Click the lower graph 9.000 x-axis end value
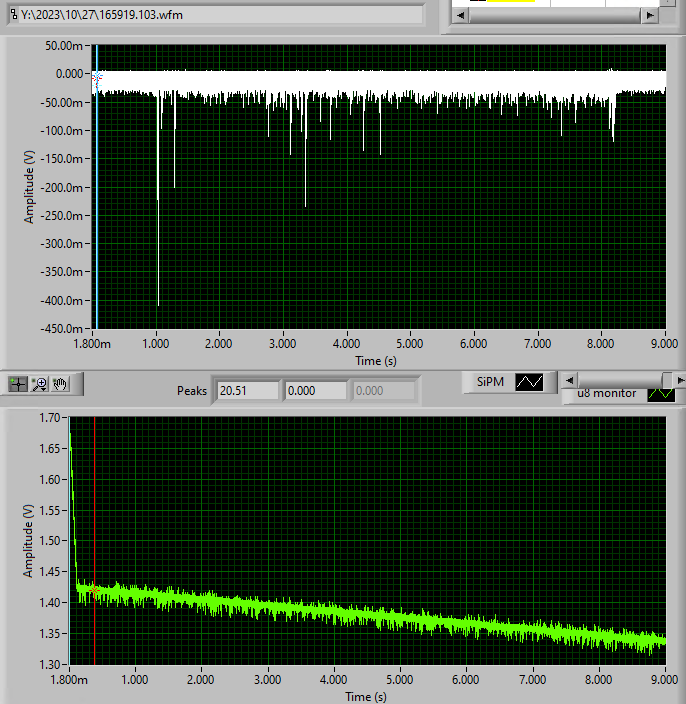Viewport: 686px width, 704px height. pyautogui.click(x=664, y=679)
